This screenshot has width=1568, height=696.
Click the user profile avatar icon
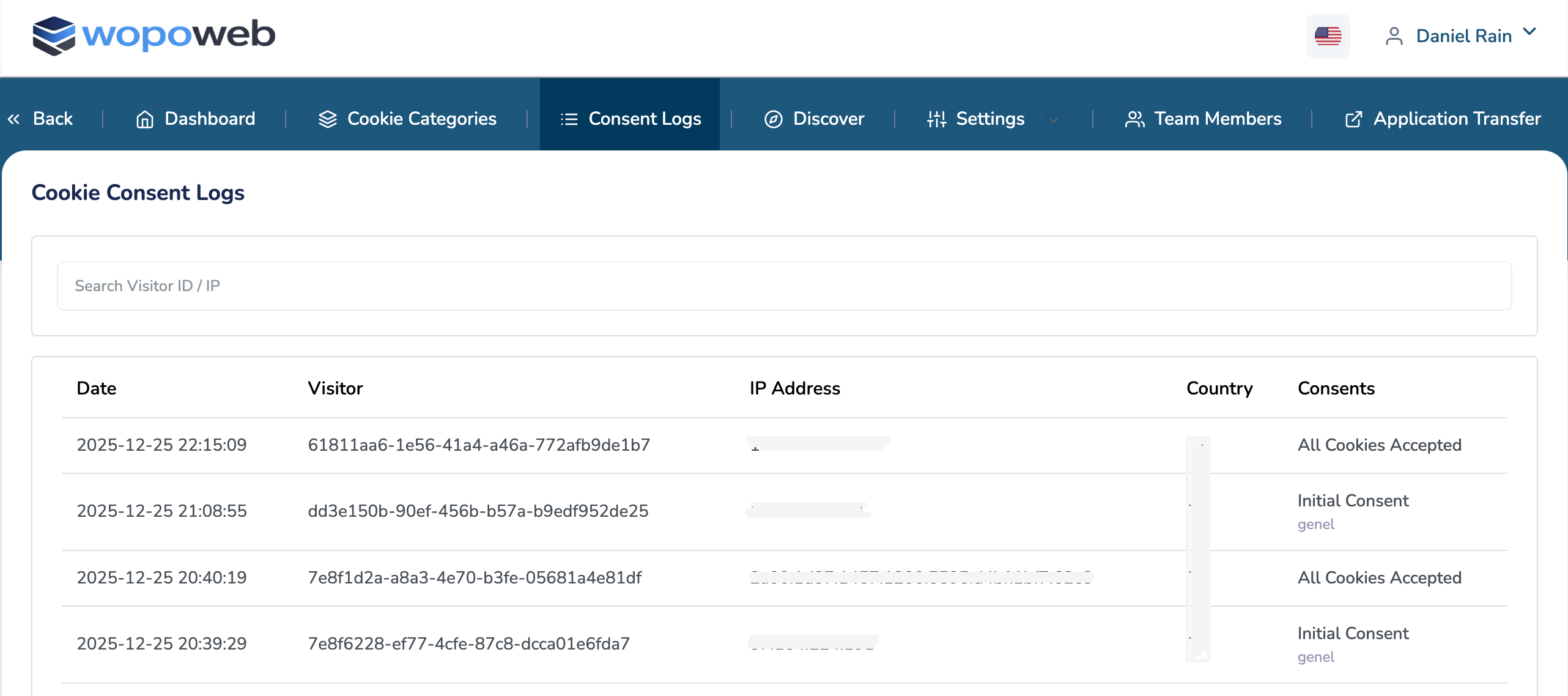pyautogui.click(x=1394, y=36)
